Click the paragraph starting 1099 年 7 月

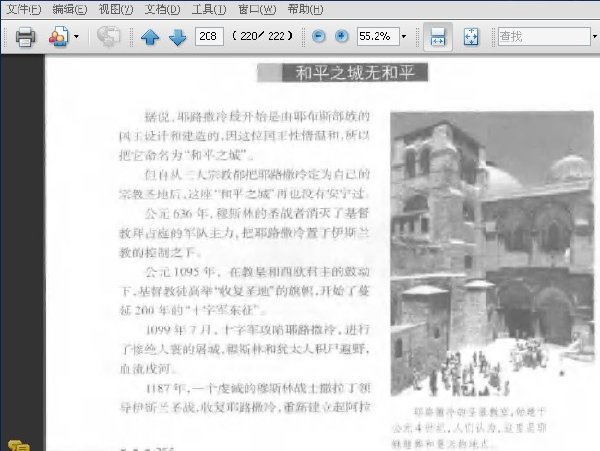245,349
